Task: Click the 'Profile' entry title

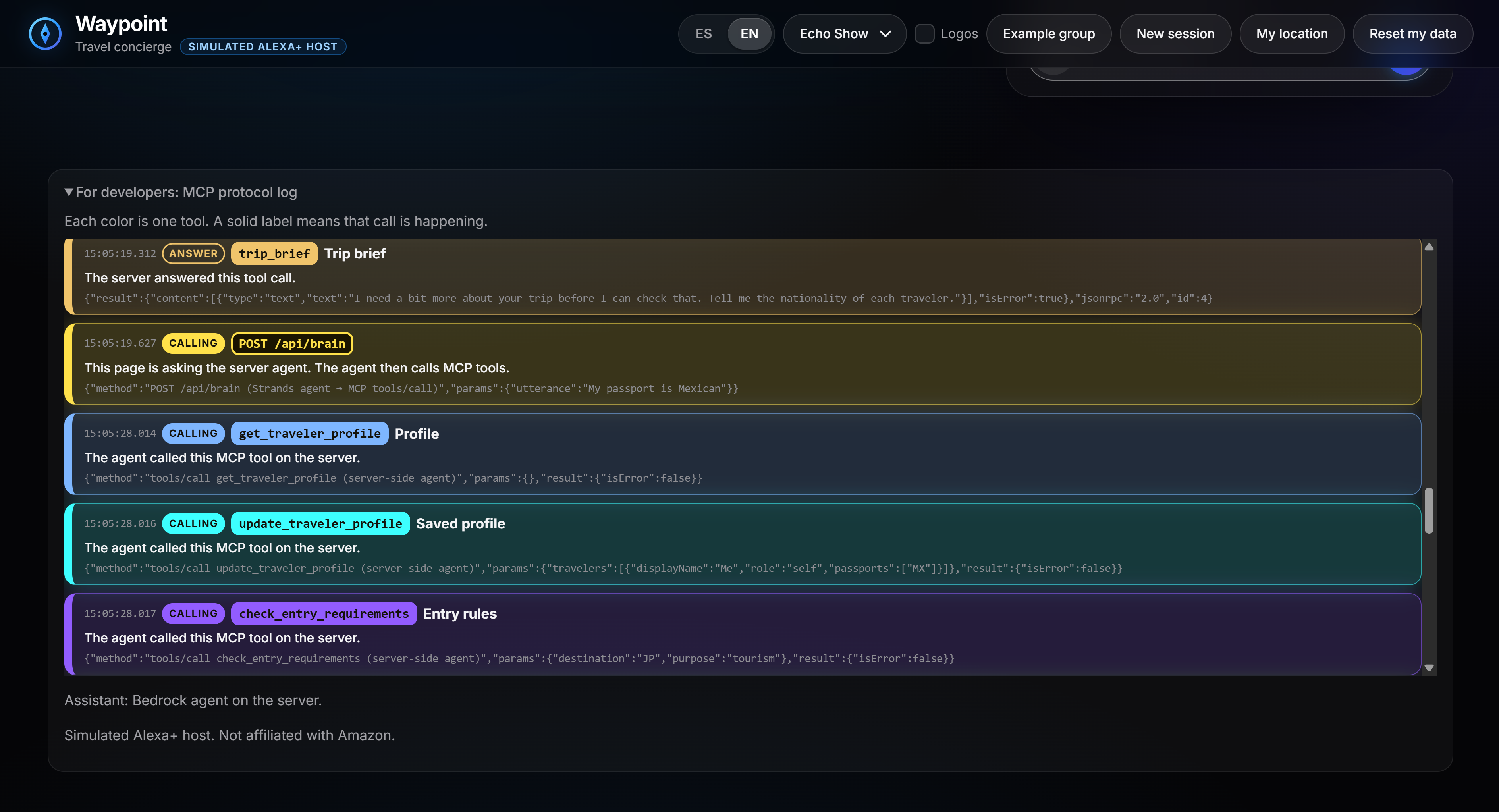Action: pyautogui.click(x=417, y=434)
